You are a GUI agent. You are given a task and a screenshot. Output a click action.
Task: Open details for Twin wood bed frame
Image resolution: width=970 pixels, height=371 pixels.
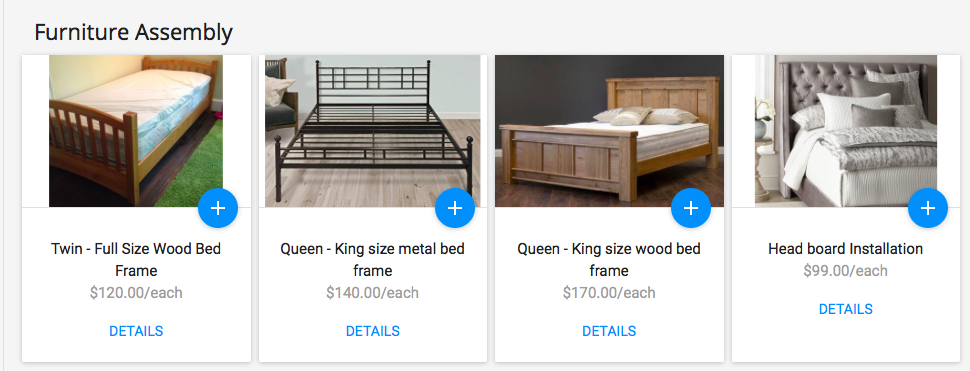pyautogui.click(x=136, y=331)
